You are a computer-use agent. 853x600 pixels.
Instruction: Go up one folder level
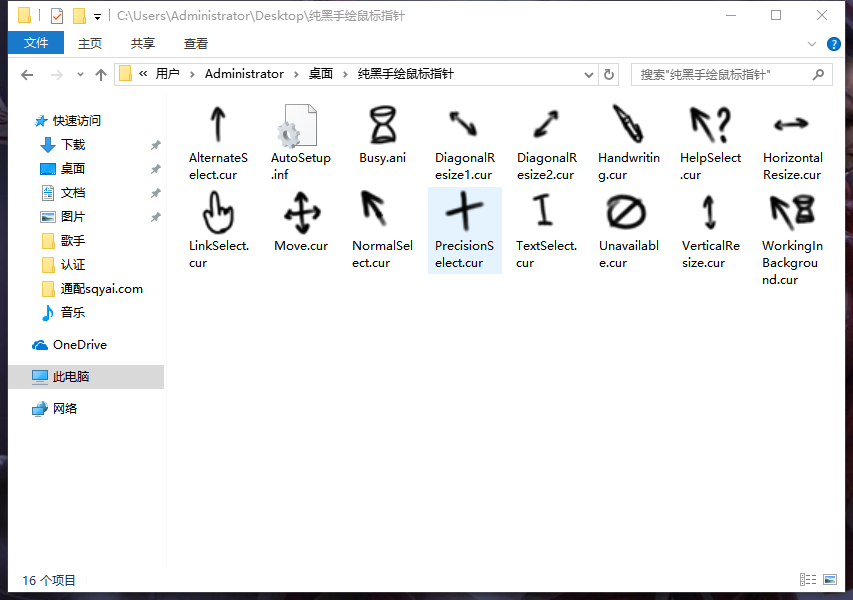101,75
